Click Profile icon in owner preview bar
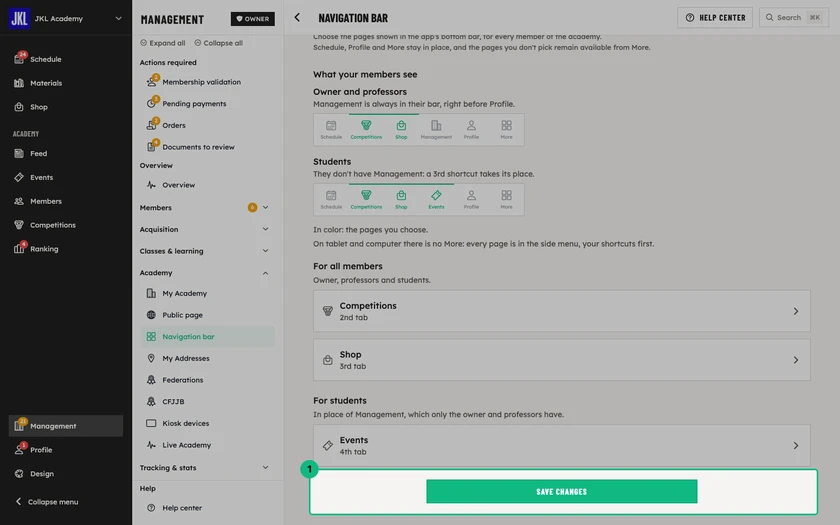The image size is (840, 525). click(x=471, y=125)
